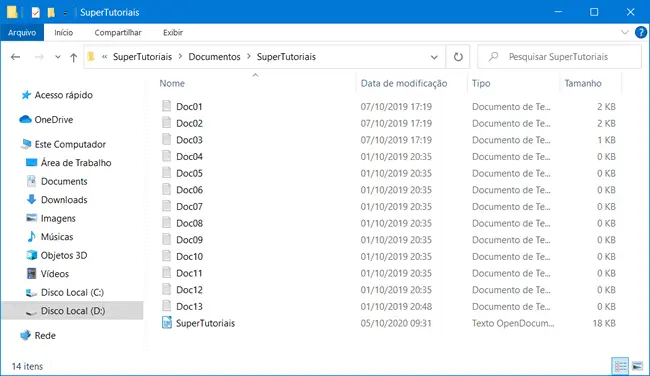650x376 pixels.
Task: Open the Arquivo menu
Action: (22, 32)
